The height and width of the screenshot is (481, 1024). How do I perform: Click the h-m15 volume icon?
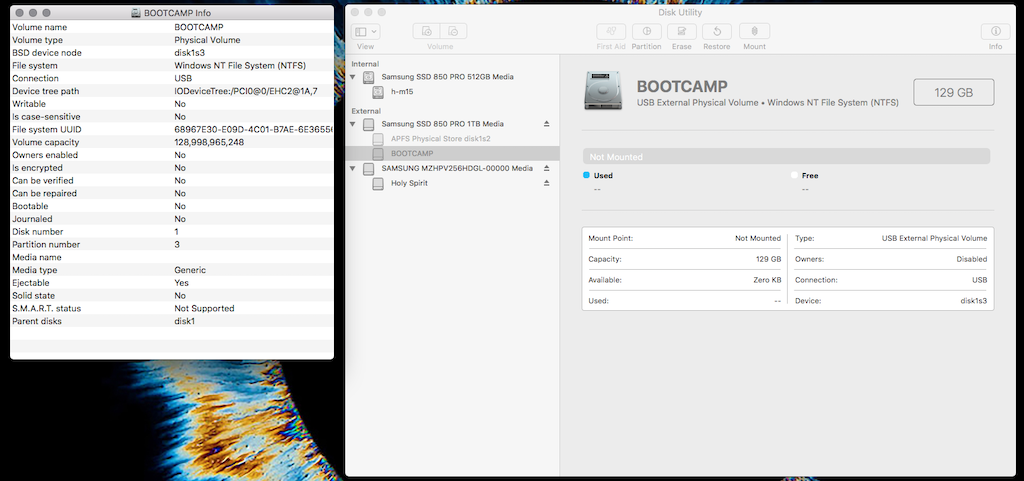tap(378, 92)
